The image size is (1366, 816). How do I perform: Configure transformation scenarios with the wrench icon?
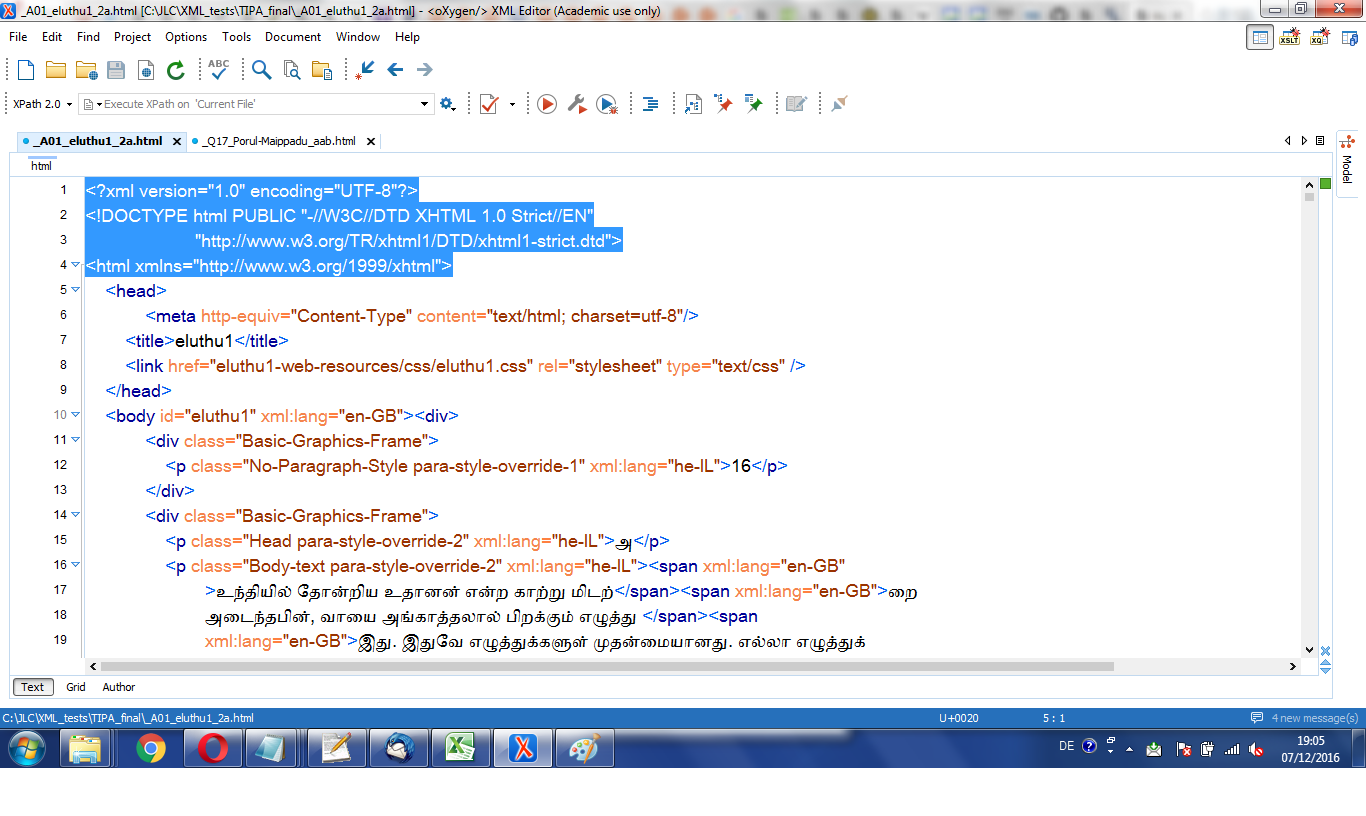pos(576,104)
